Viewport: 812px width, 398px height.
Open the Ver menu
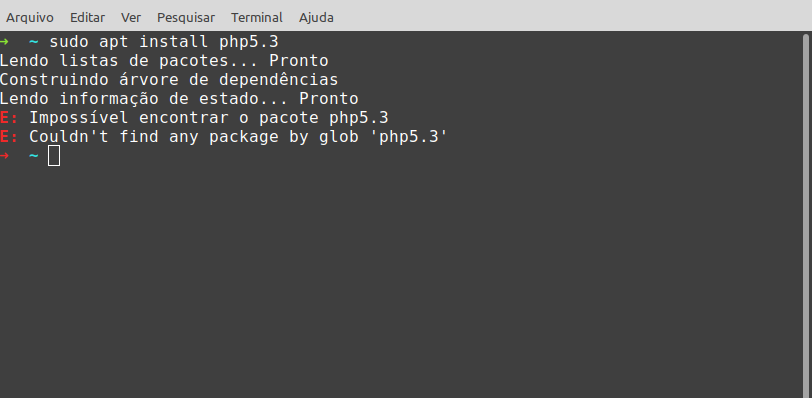131,18
